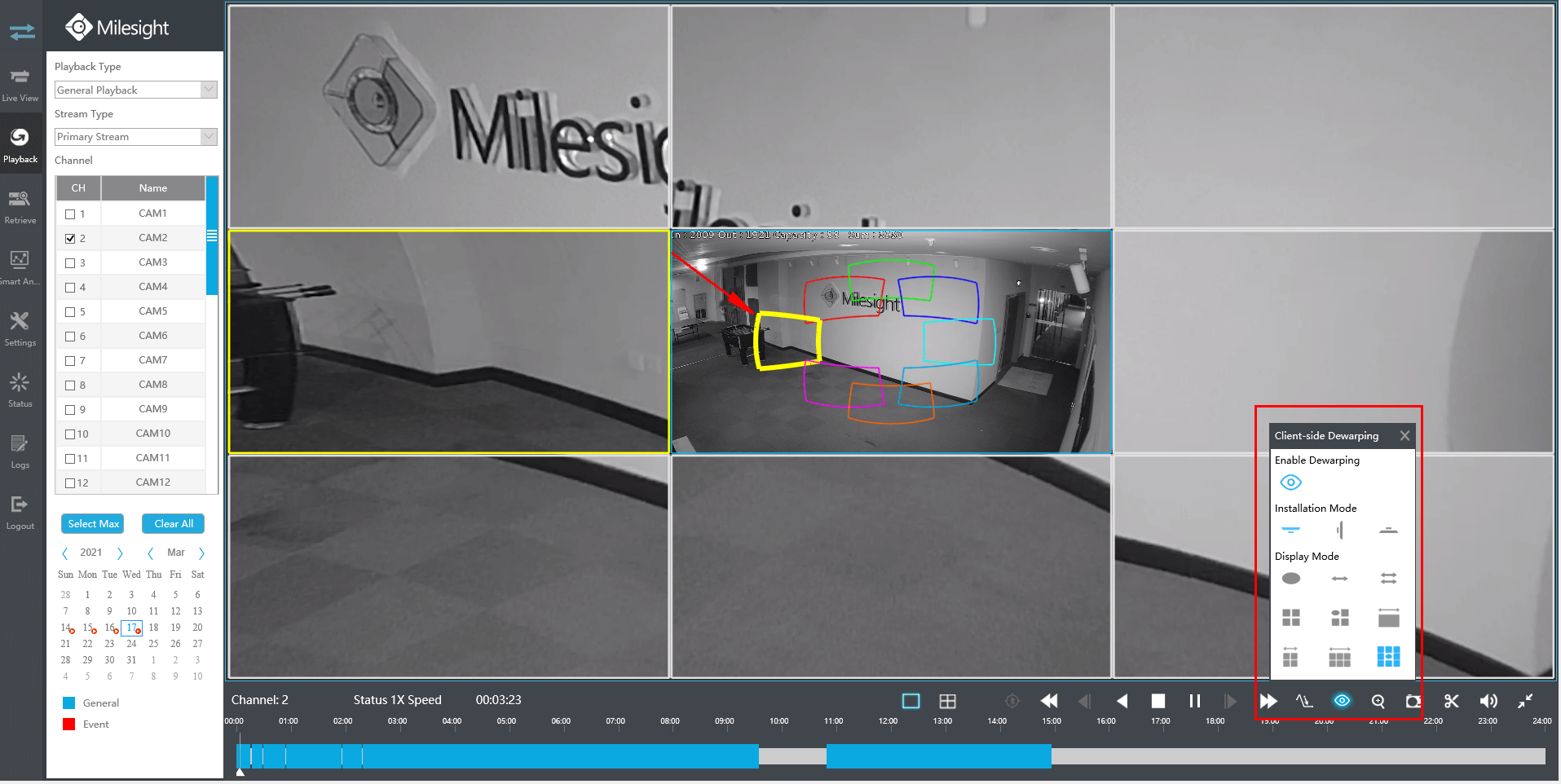The image size is (1561, 784).
Task: Switch to four-window playback layout
Action: point(947,701)
